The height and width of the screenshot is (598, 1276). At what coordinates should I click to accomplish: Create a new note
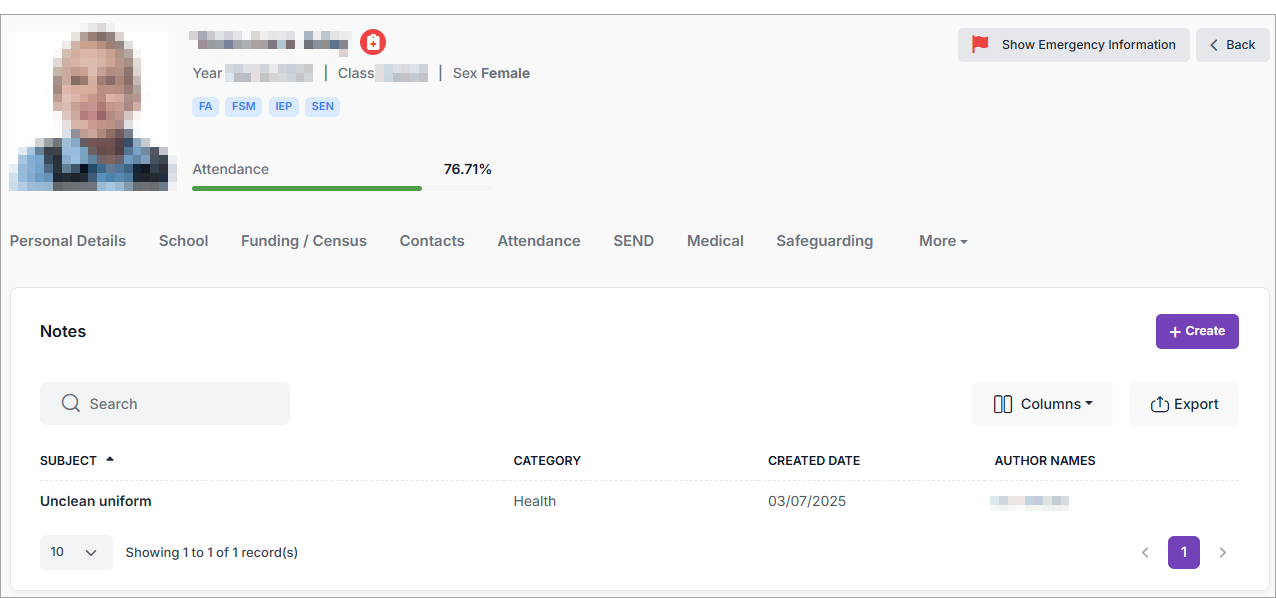point(1197,331)
